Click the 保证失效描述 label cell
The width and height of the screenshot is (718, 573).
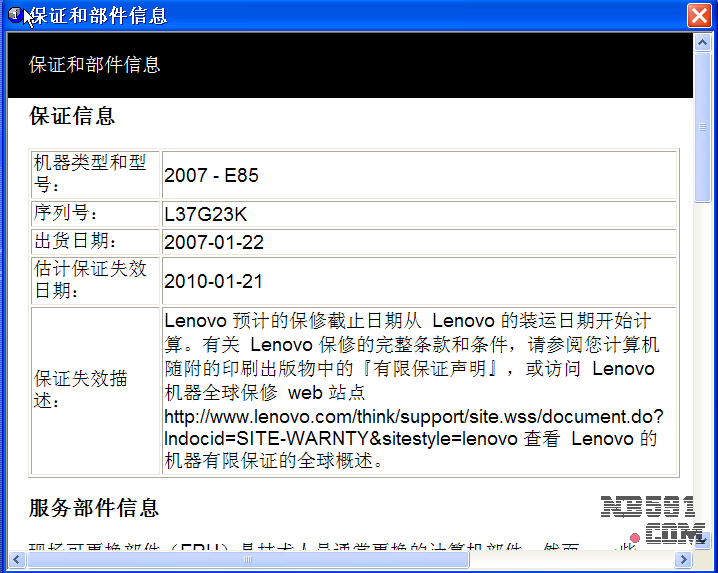[x=95, y=391]
